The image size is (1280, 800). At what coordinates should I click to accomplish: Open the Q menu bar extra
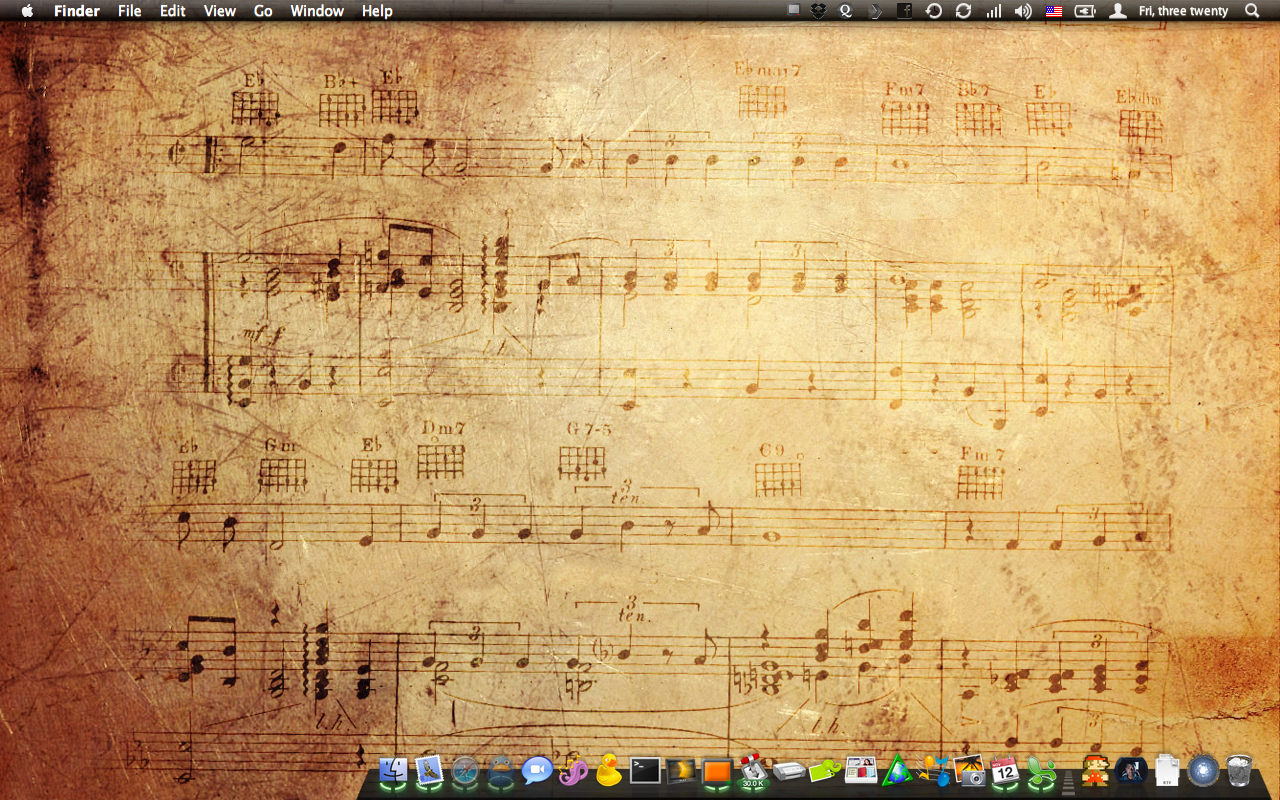point(847,11)
